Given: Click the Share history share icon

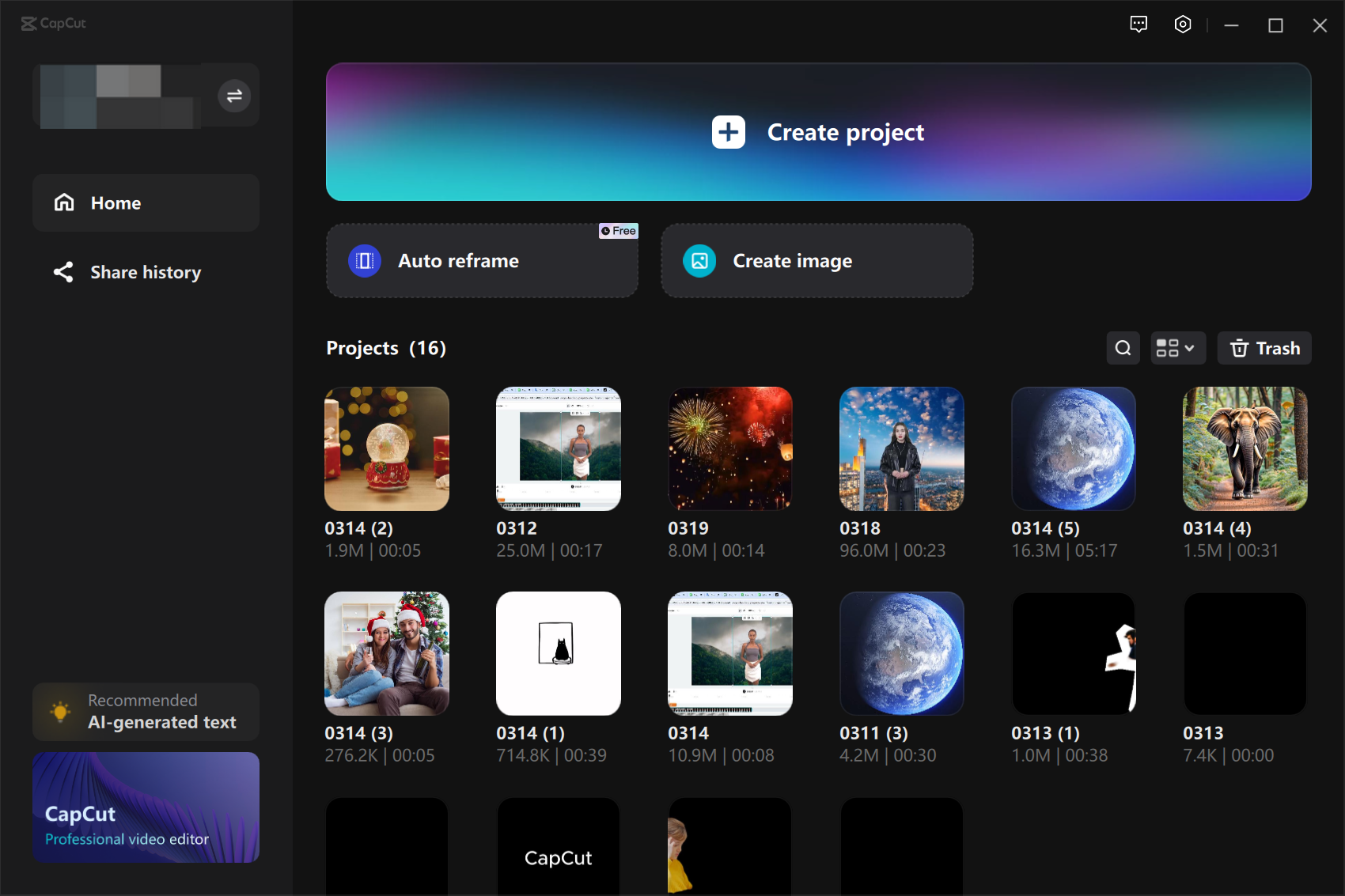Looking at the screenshot, I should tap(64, 272).
